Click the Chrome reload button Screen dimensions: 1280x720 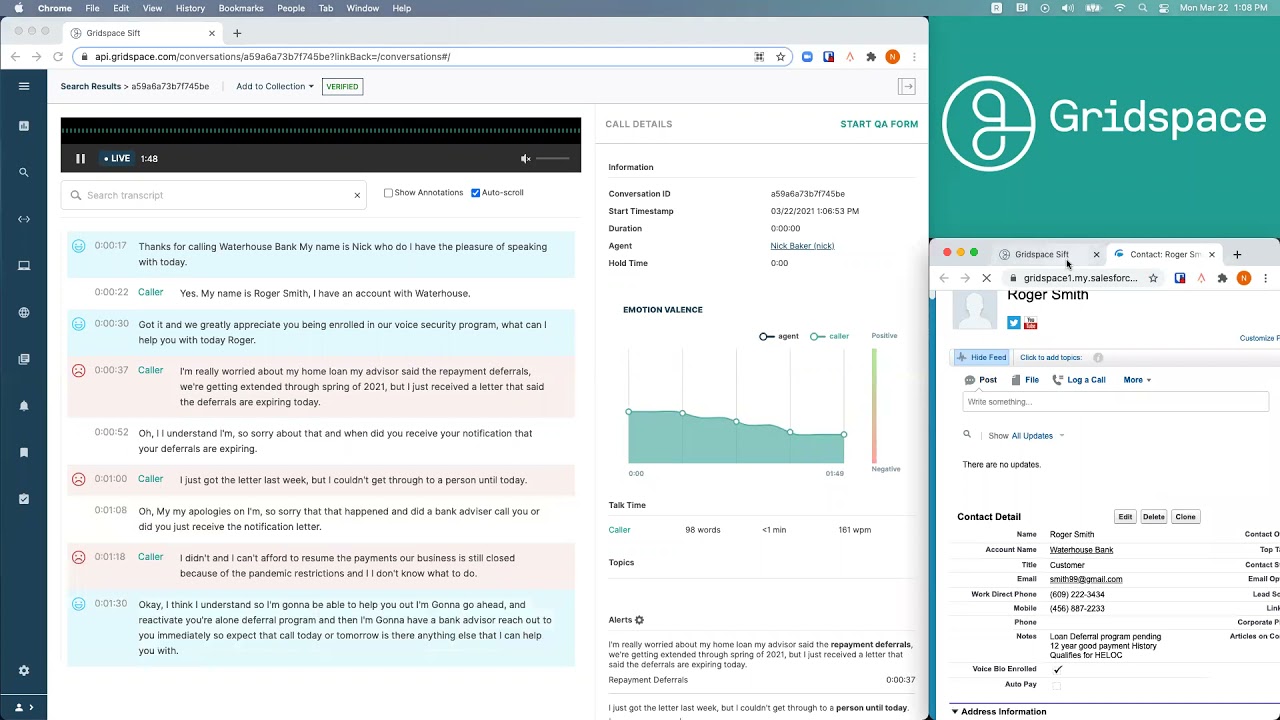(x=58, y=57)
